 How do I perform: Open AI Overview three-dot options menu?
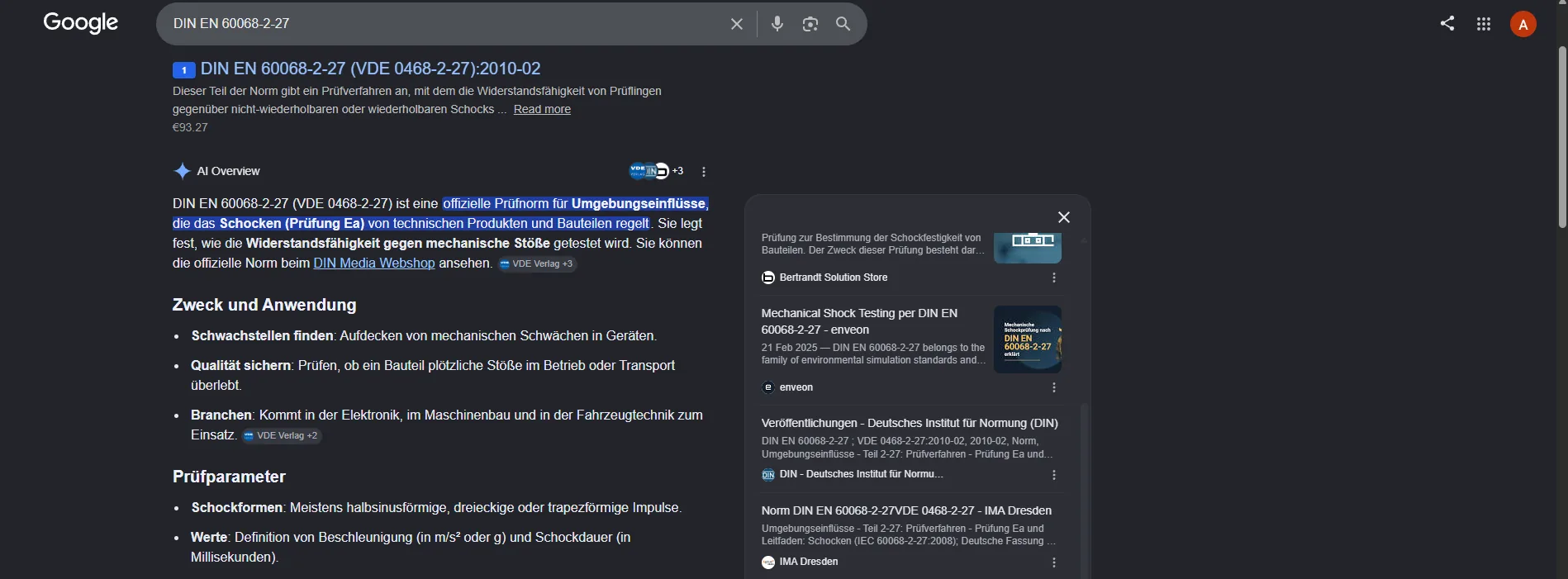[x=704, y=172]
